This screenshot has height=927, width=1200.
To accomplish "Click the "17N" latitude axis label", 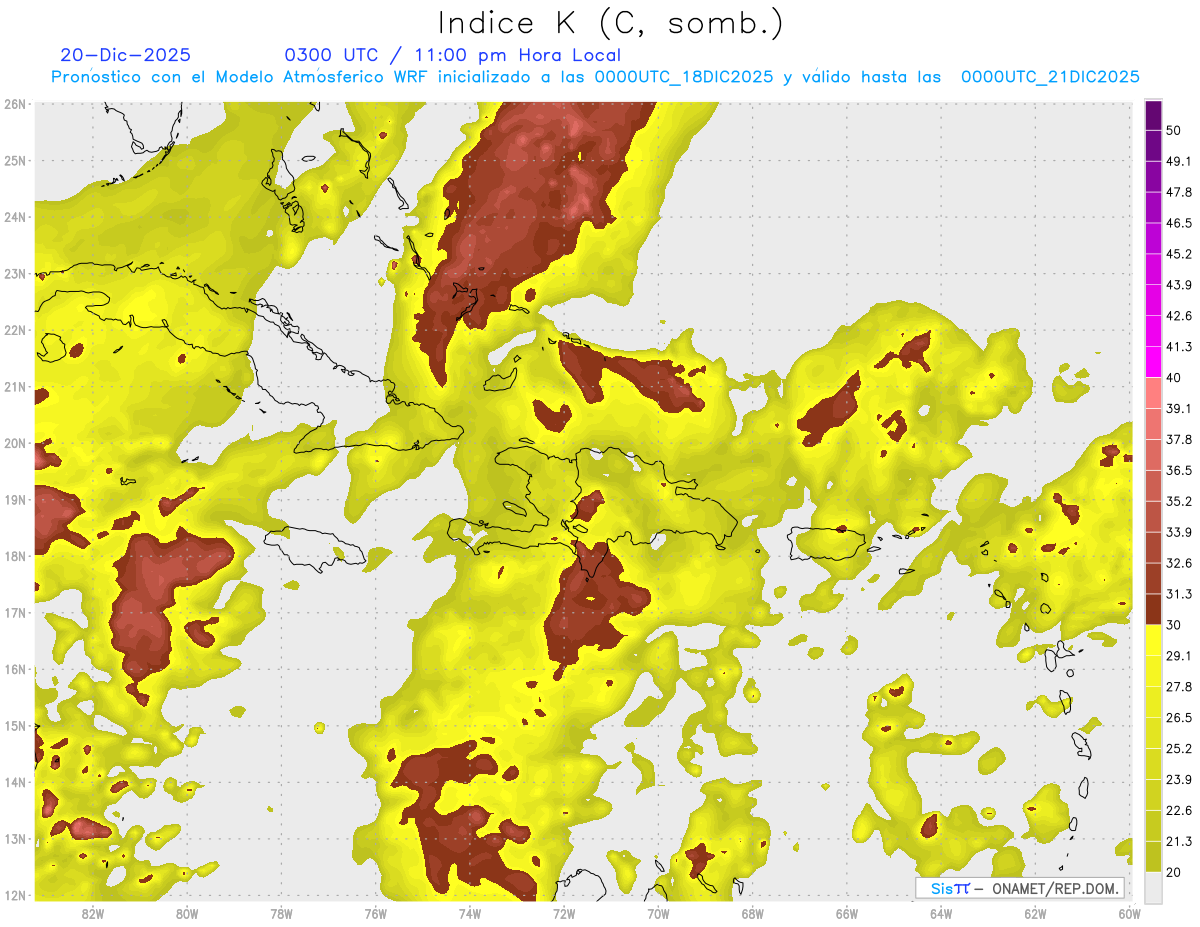I will pyautogui.click(x=15, y=613).
